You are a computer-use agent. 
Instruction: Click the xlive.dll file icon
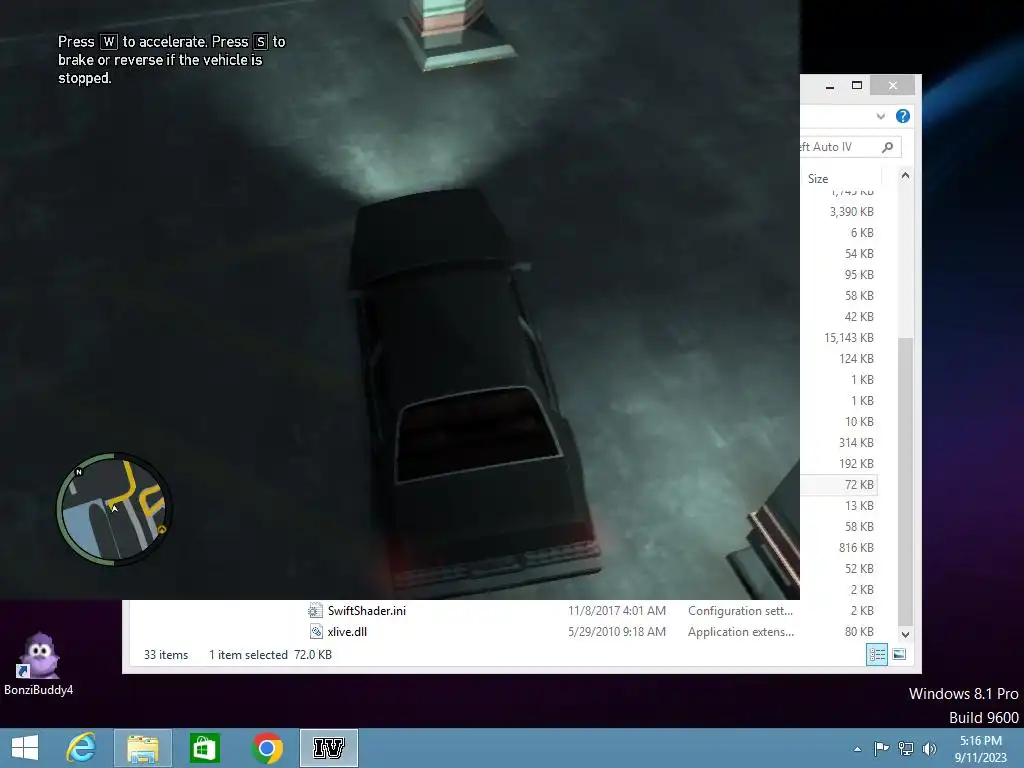[x=315, y=632]
